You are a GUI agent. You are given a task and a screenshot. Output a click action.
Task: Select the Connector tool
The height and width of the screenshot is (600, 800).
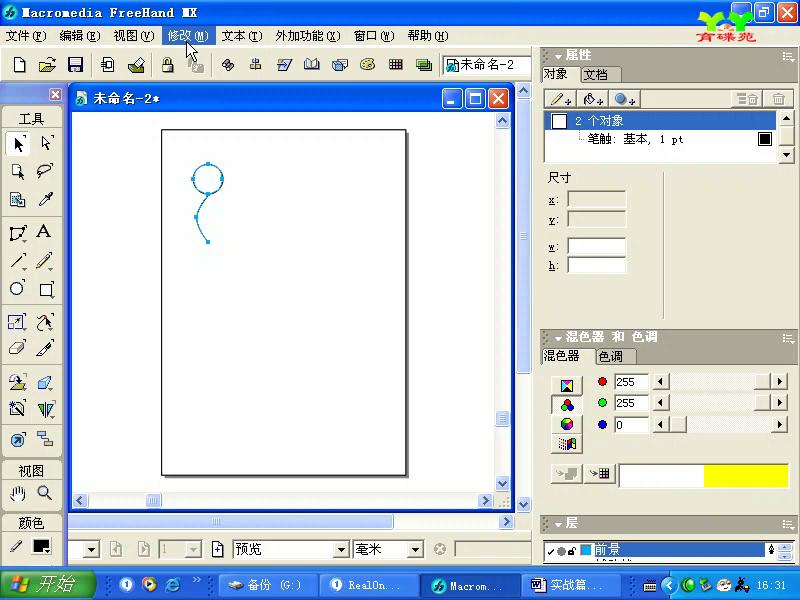(45, 439)
